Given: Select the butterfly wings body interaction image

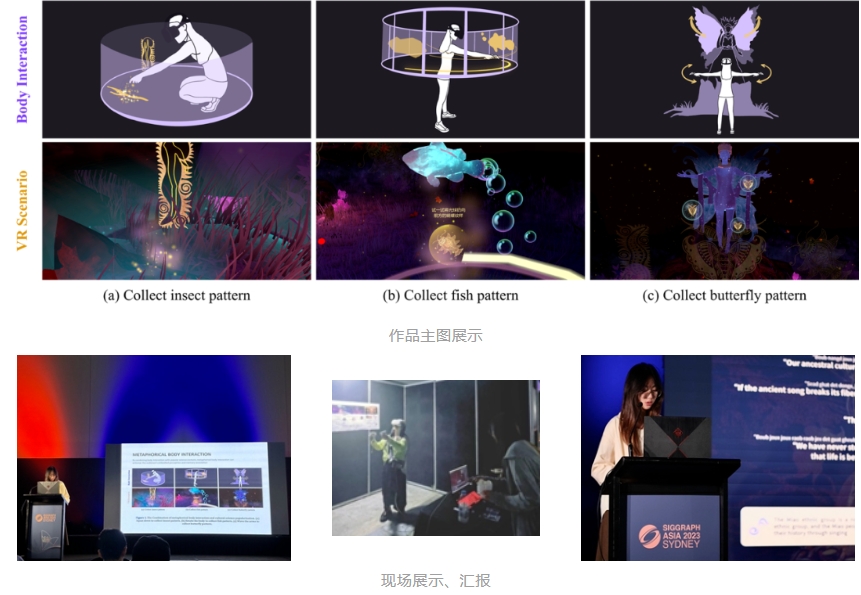Looking at the screenshot, I should tap(723, 69).
